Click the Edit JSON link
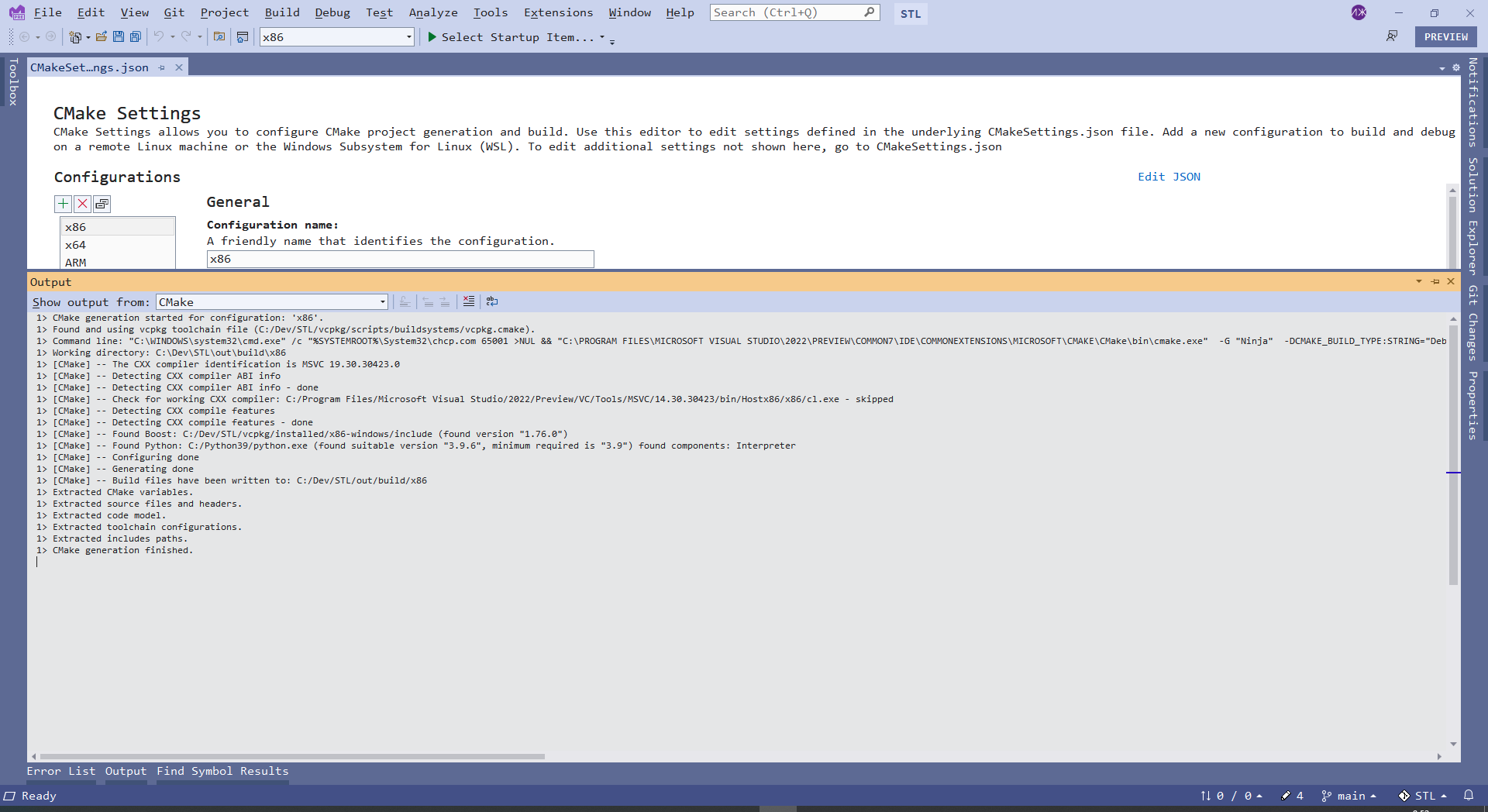 pyautogui.click(x=1169, y=177)
